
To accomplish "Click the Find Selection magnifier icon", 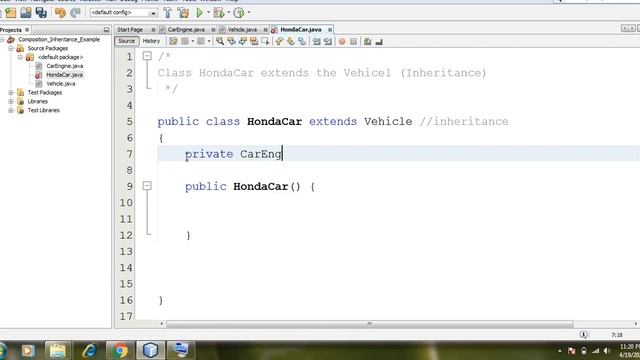I will coord(220,41).
